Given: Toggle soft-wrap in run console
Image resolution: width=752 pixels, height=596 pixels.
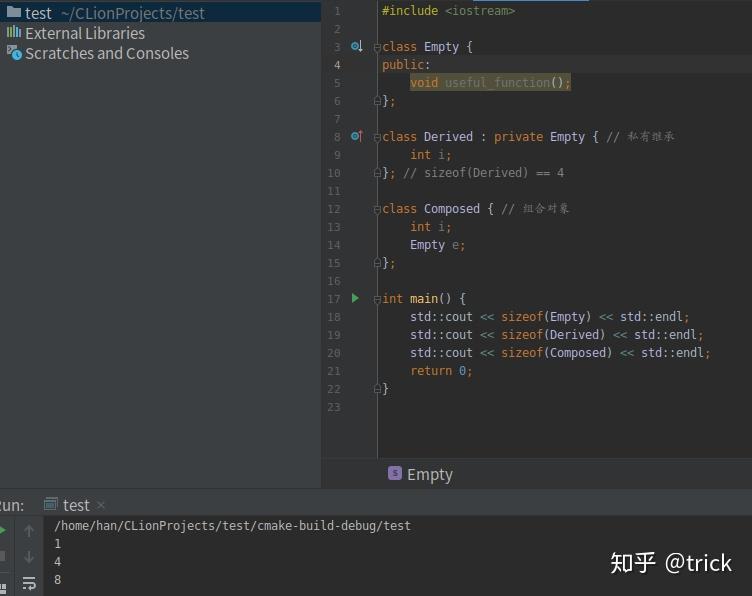Looking at the screenshot, I should point(29,583).
